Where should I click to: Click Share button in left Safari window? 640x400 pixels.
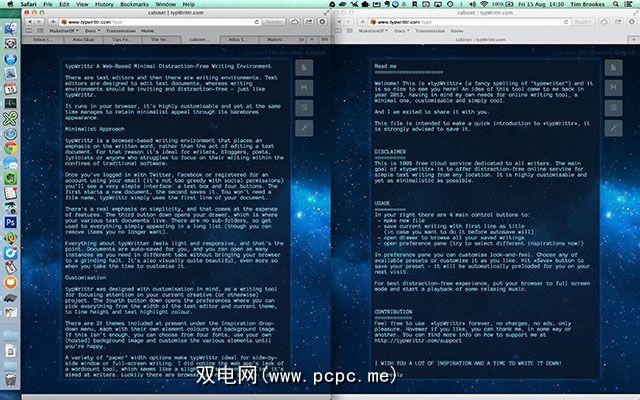click(x=309, y=22)
